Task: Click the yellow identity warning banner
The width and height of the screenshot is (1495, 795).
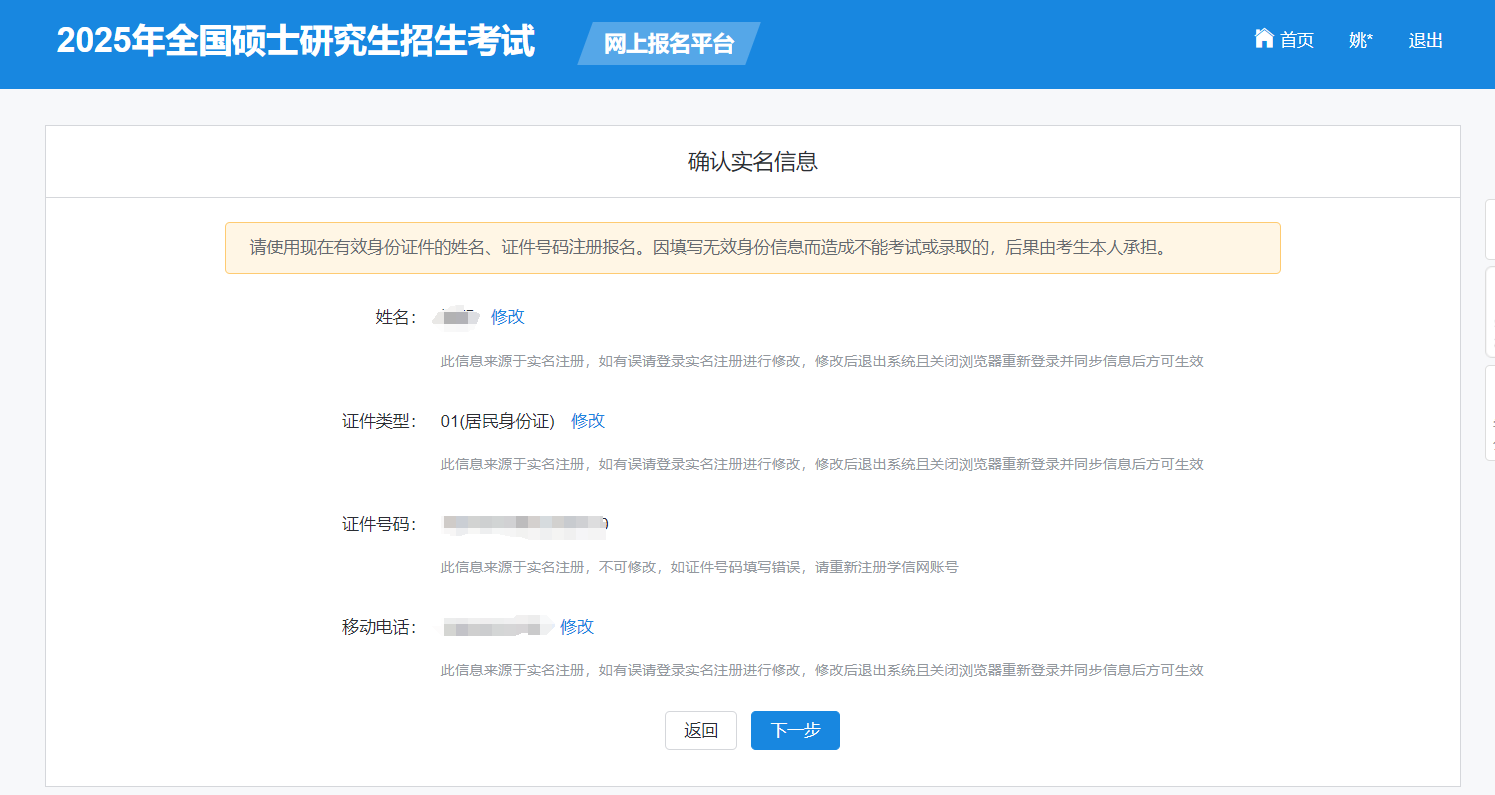Action: tap(752, 248)
